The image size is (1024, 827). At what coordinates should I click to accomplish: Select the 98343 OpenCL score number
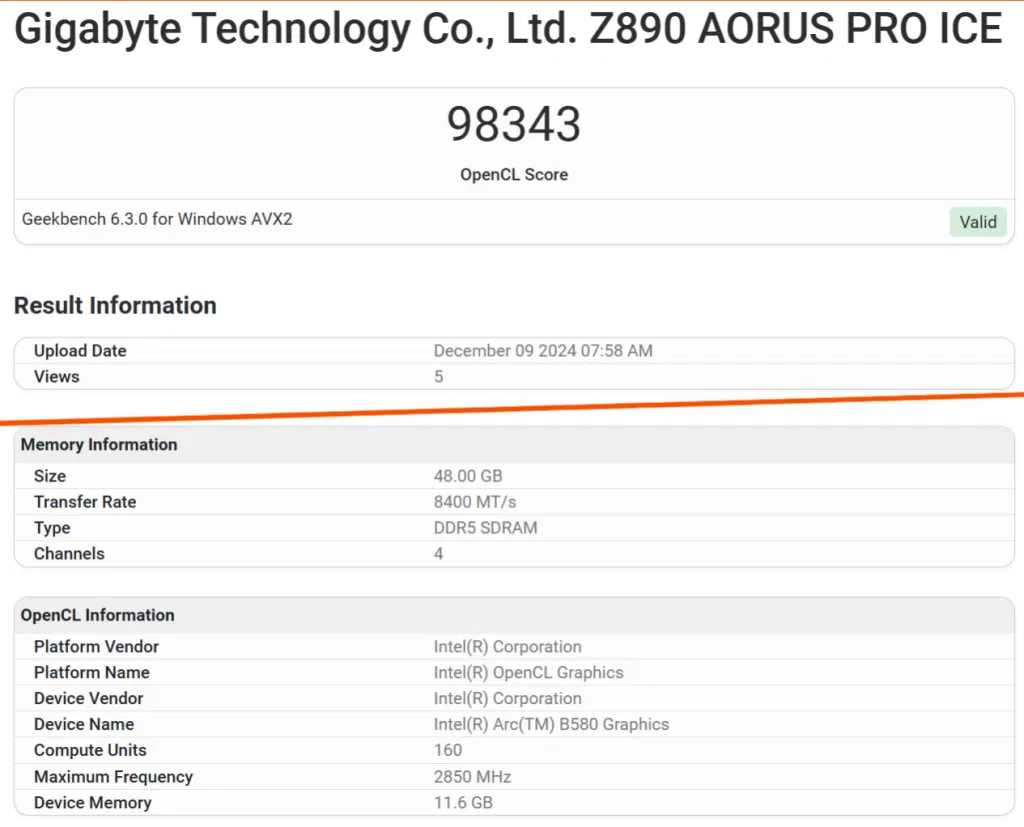pyautogui.click(x=514, y=124)
